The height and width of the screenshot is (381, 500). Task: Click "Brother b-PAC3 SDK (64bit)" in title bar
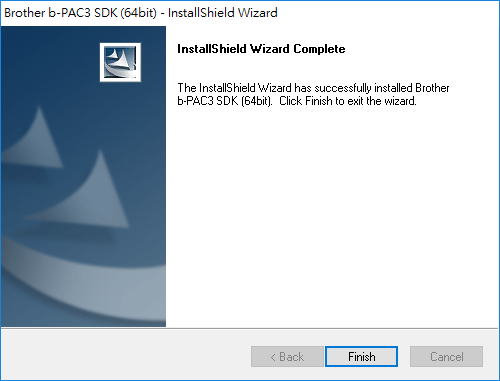click(80, 13)
